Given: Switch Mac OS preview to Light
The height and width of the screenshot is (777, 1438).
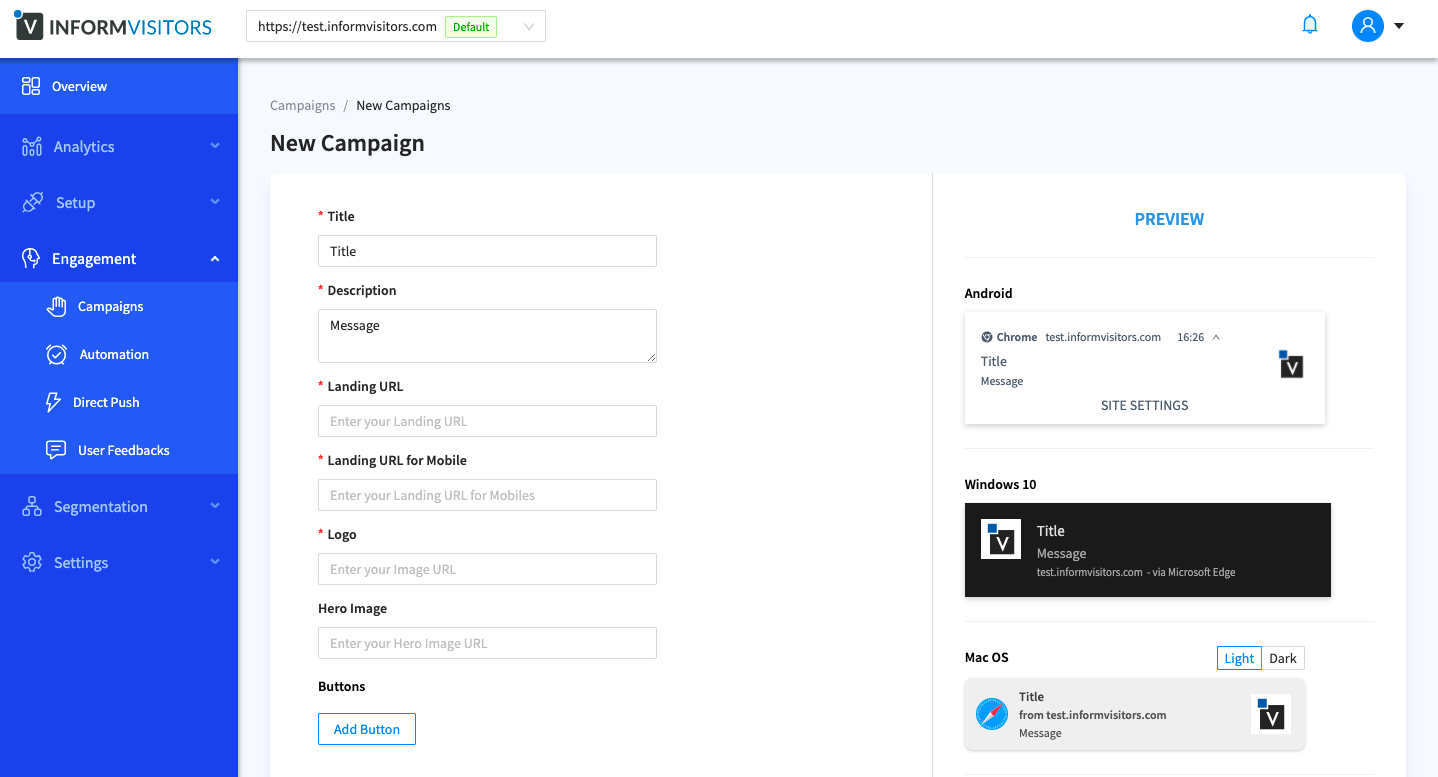Looking at the screenshot, I should point(1239,658).
